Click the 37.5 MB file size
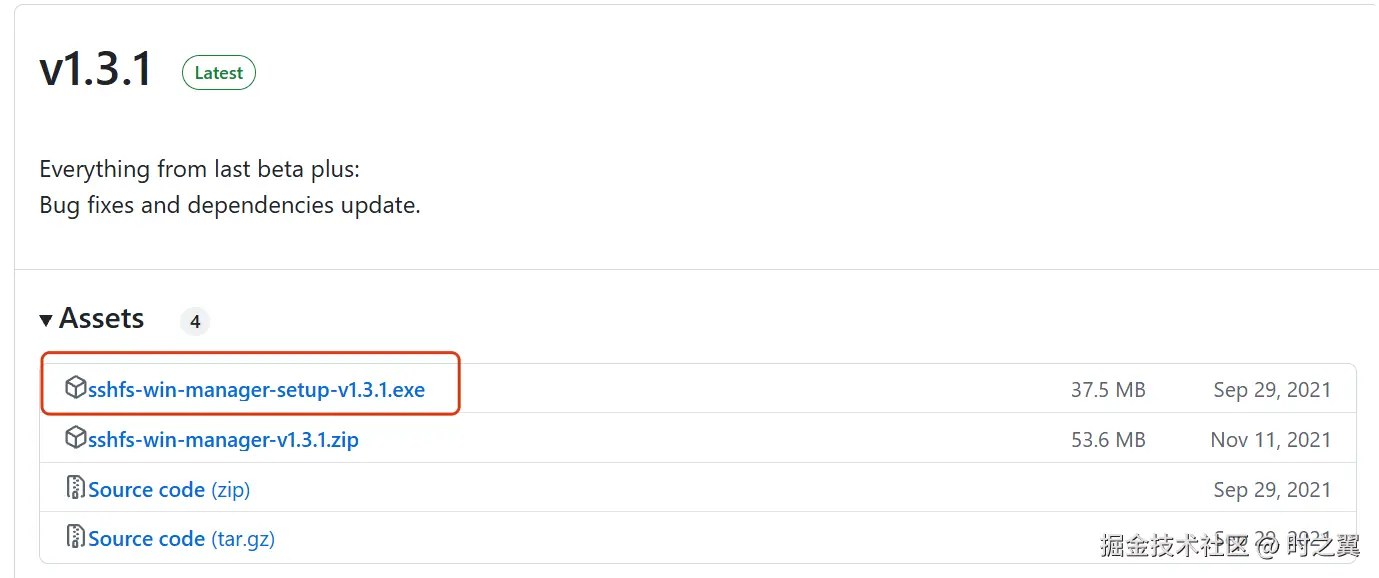 1108,390
